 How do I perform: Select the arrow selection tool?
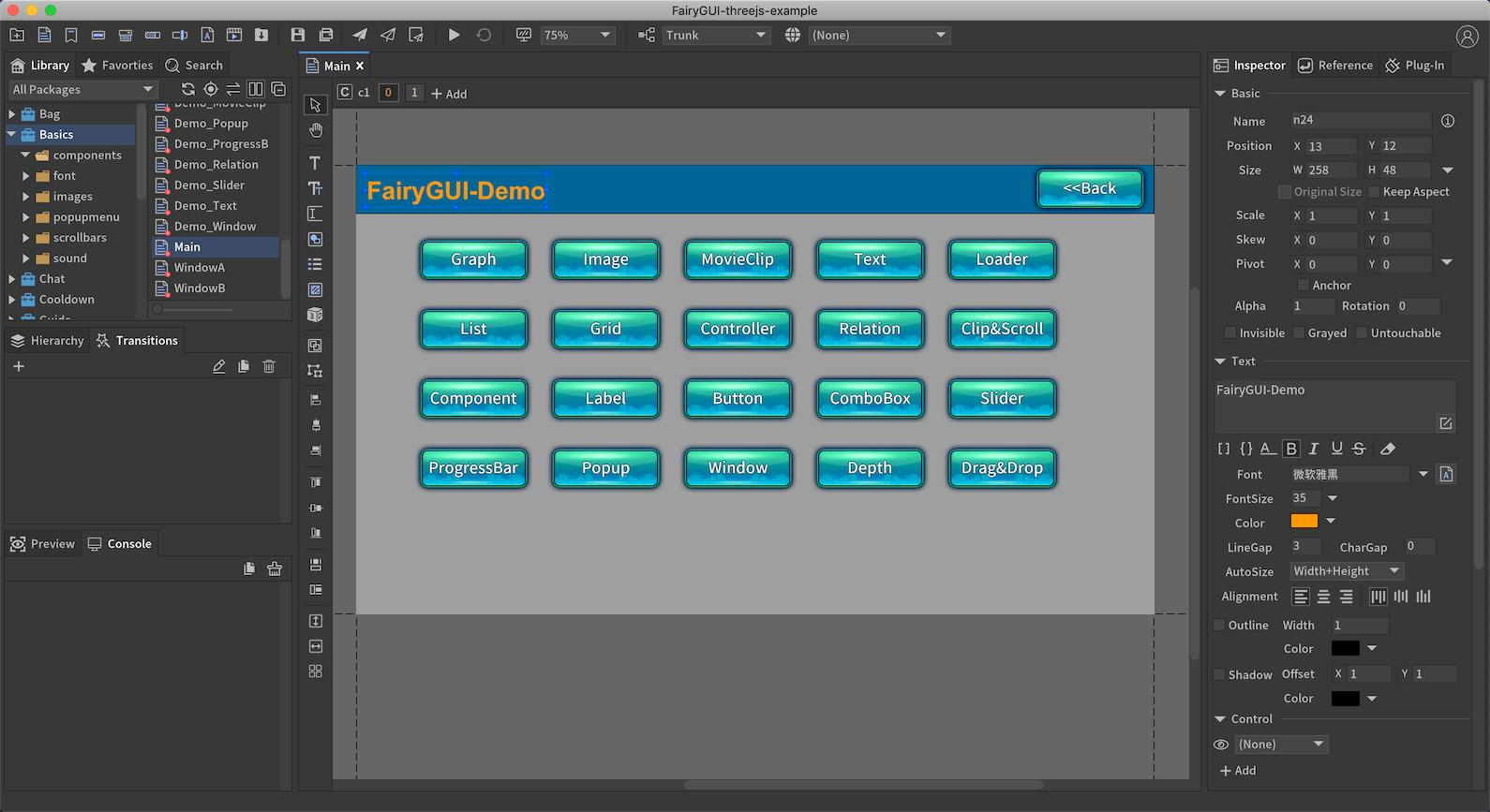315,105
